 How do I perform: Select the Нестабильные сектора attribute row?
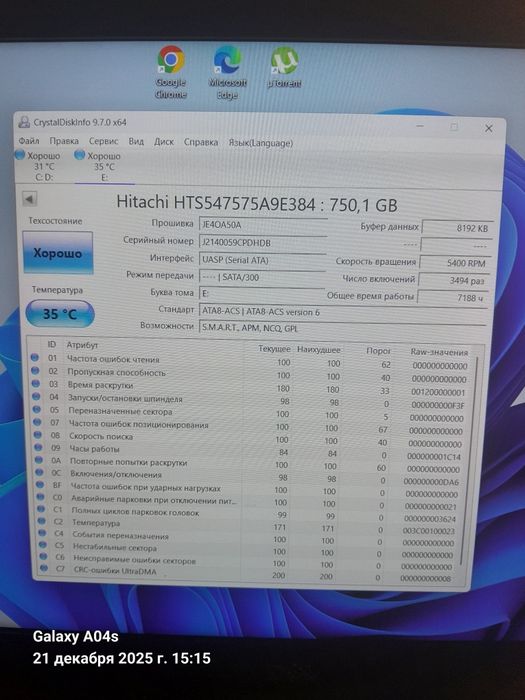click(248, 548)
